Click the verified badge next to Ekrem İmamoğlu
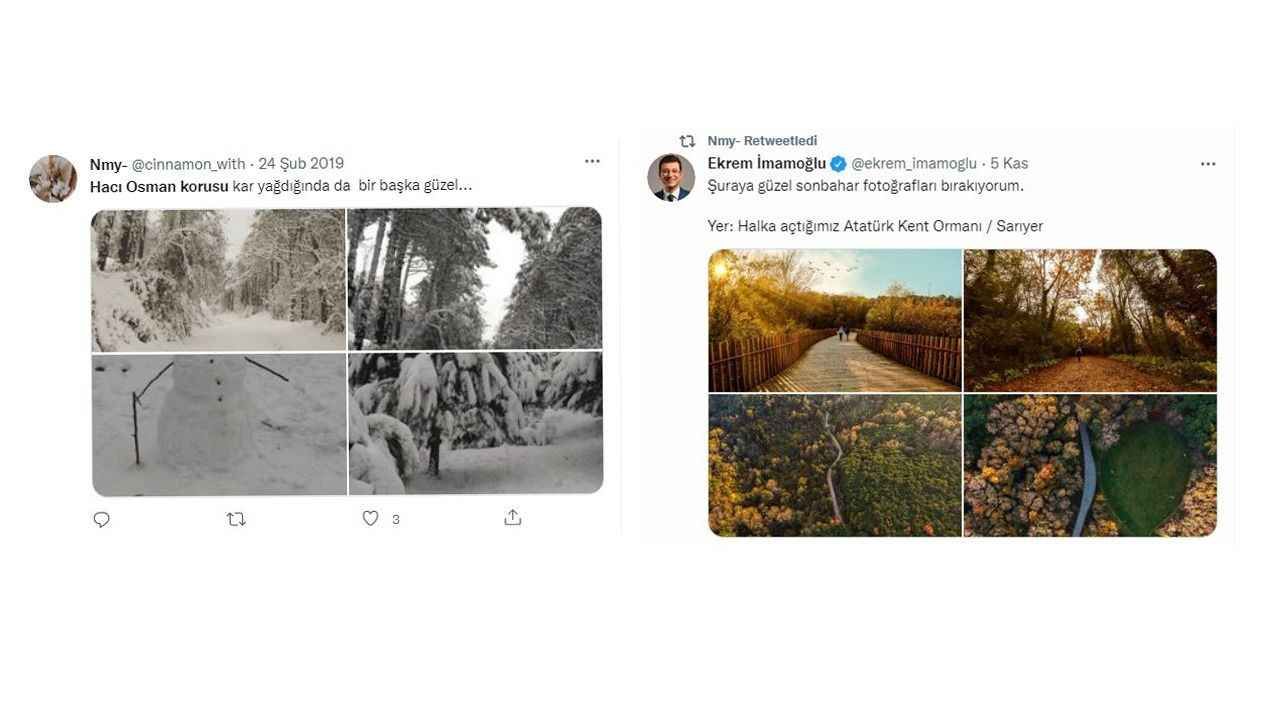 point(838,164)
